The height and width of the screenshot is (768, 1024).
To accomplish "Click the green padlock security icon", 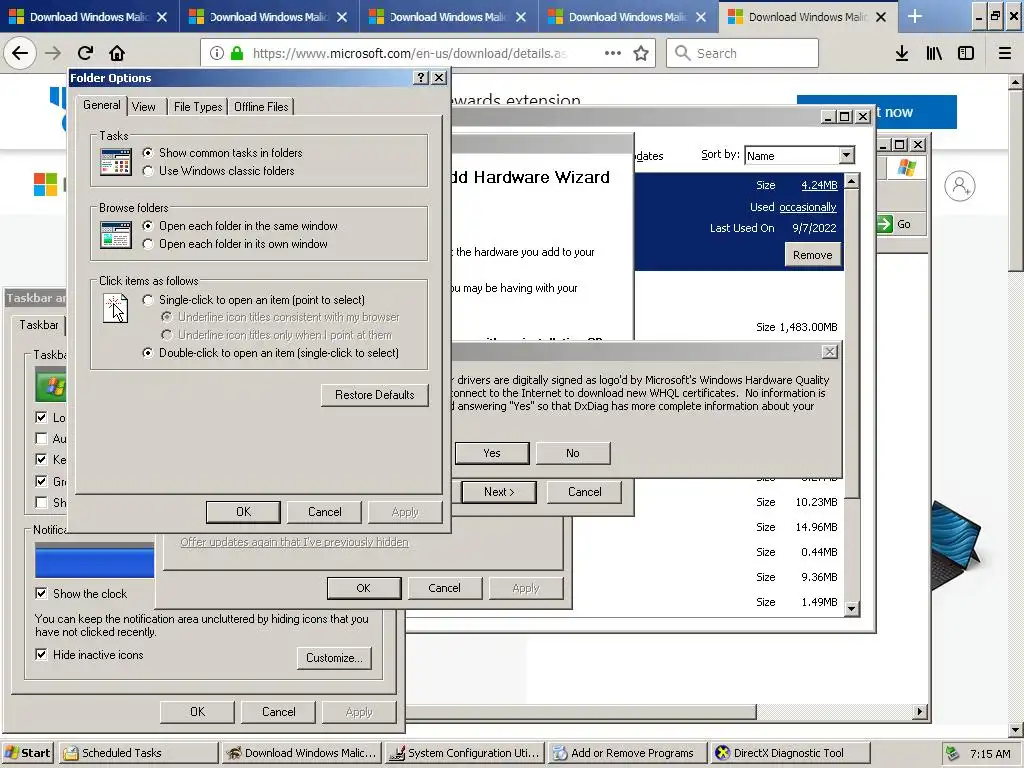I will click(x=237, y=53).
